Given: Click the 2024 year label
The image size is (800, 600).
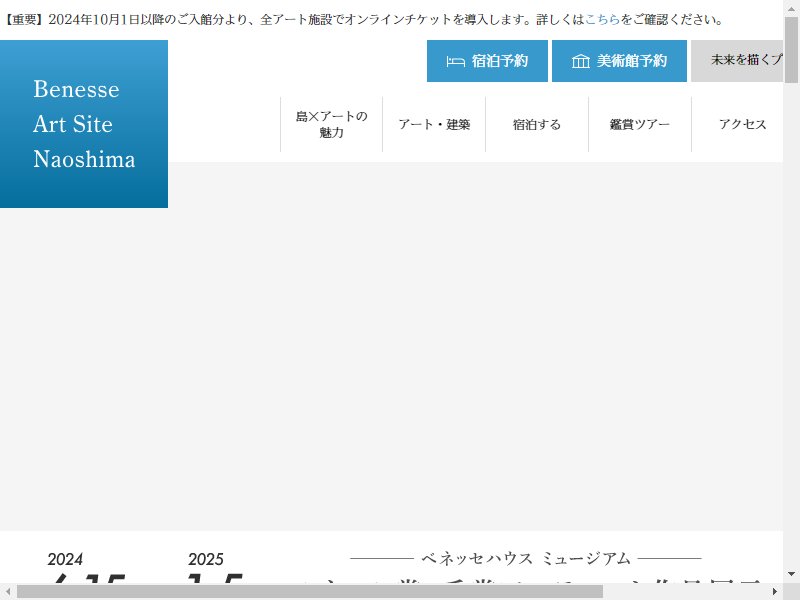Looking at the screenshot, I should [65, 559].
